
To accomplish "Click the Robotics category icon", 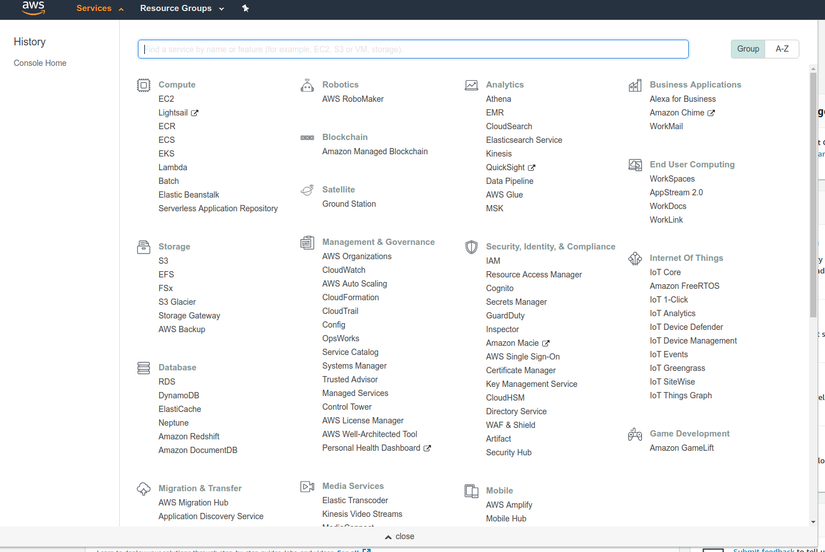I will (307, 85).
